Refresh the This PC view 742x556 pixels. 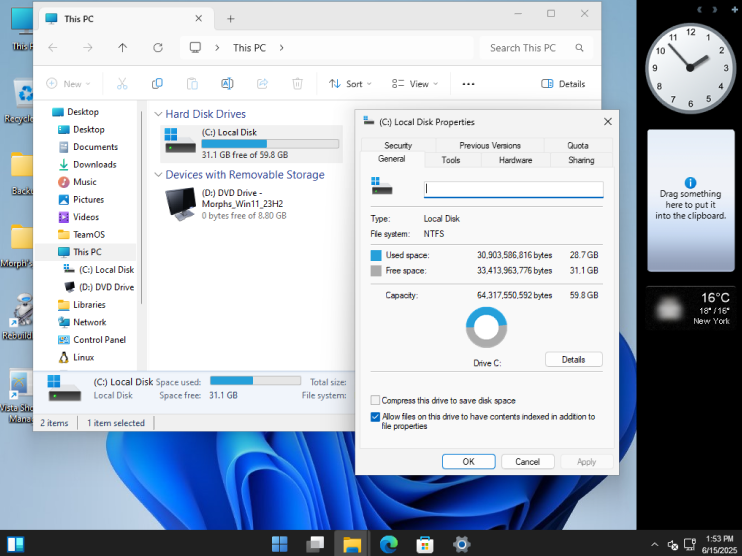click(x=158, y=48)
